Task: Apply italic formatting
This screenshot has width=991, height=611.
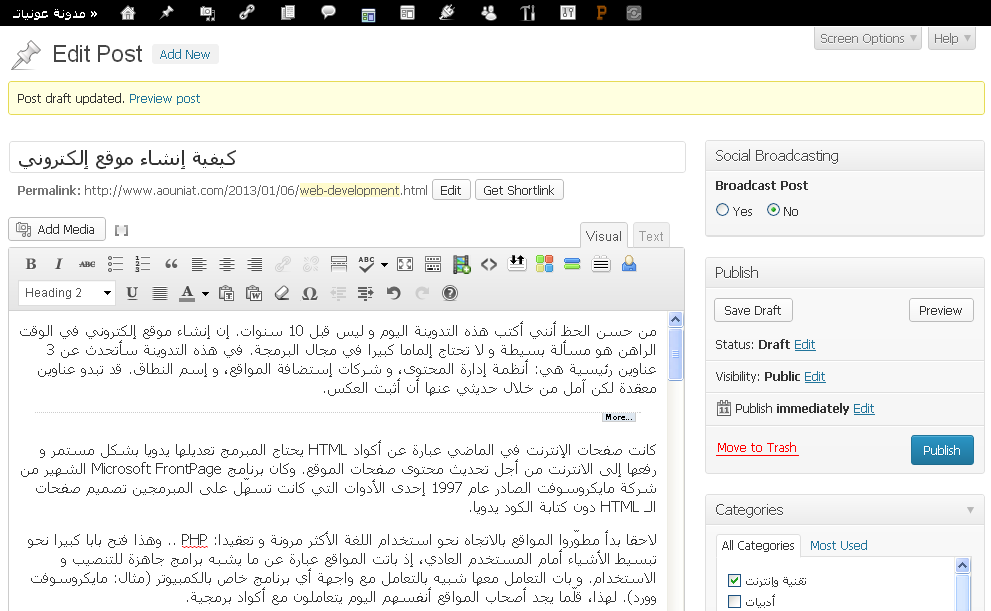Action: click(58, 264)
